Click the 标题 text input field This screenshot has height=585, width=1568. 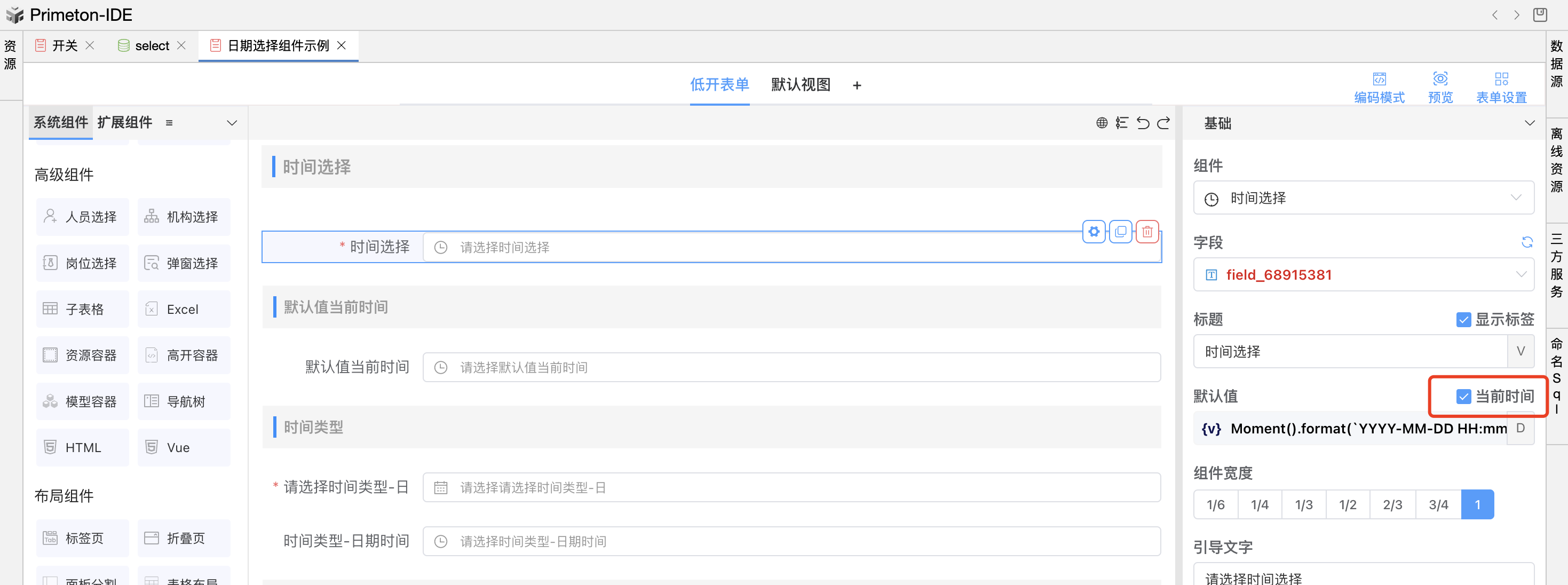tap(1350, 351)
